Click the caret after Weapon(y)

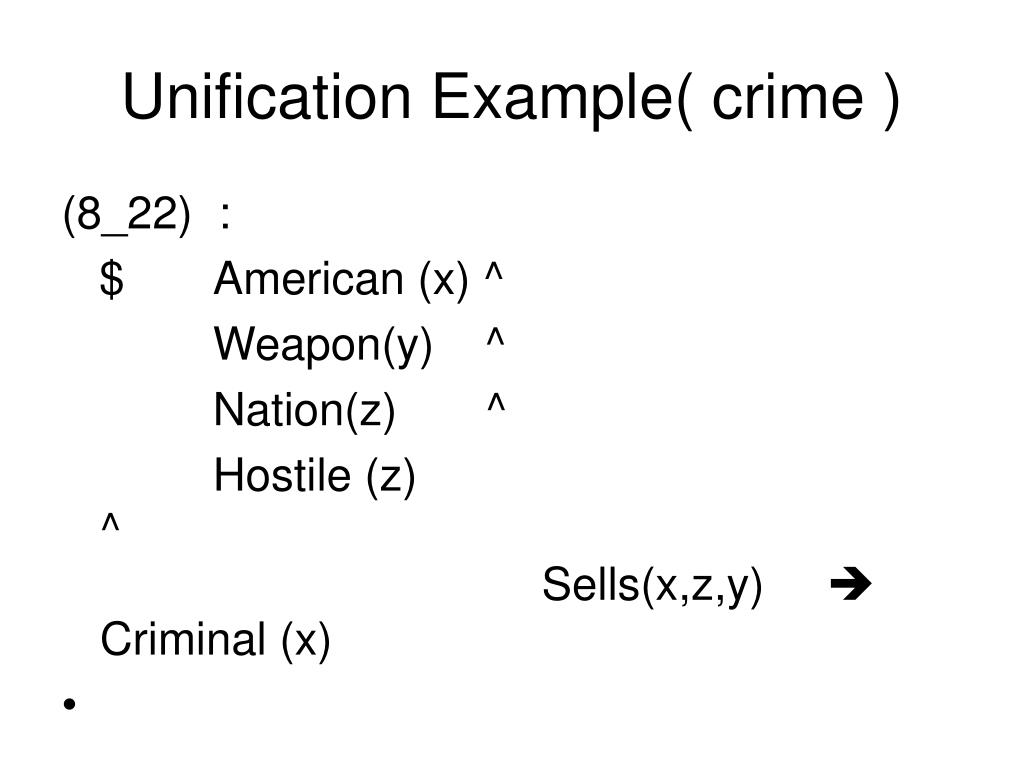[x=495, y=336]
